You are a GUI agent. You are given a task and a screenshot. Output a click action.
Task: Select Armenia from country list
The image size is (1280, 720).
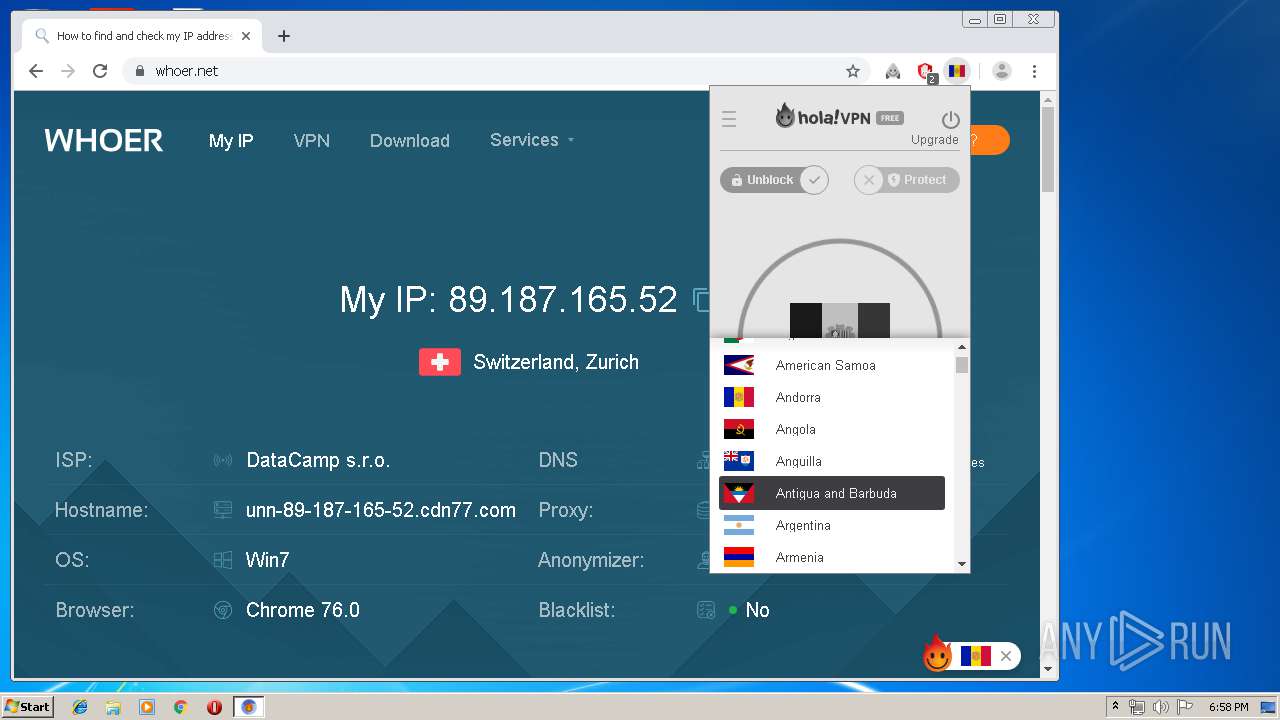(832, 557)
